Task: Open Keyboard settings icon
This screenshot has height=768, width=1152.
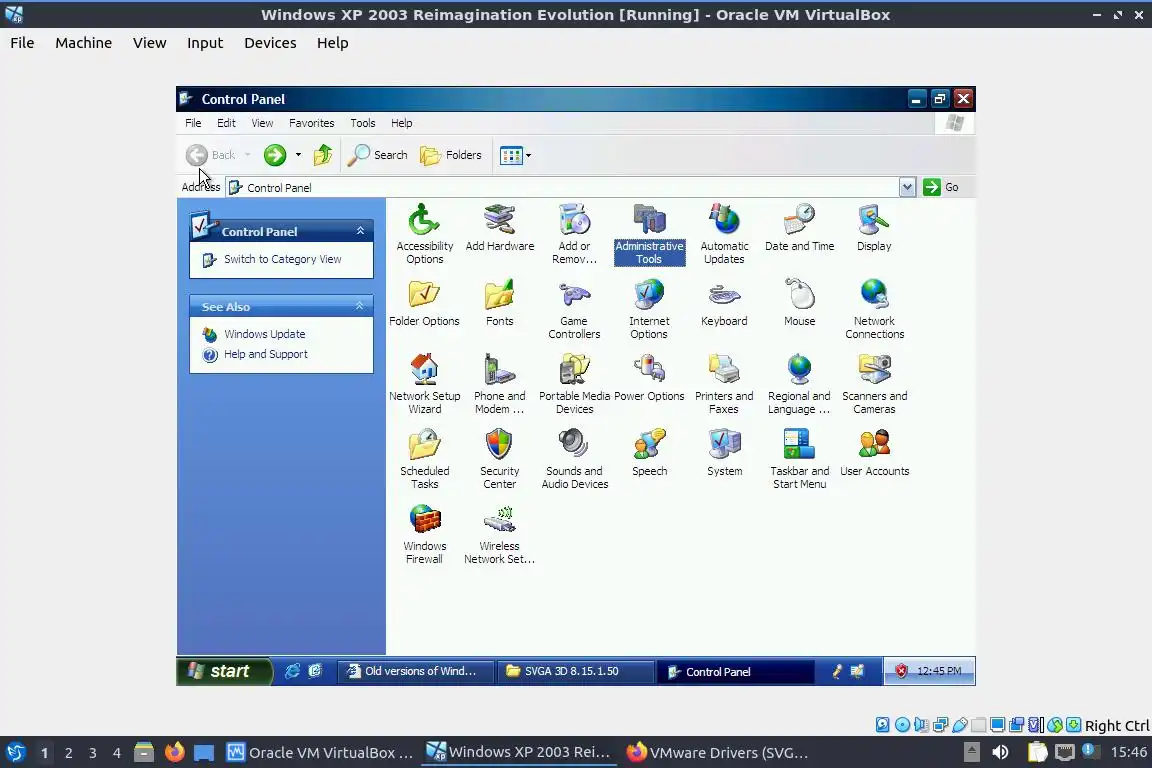Action: tap(724, 303)
